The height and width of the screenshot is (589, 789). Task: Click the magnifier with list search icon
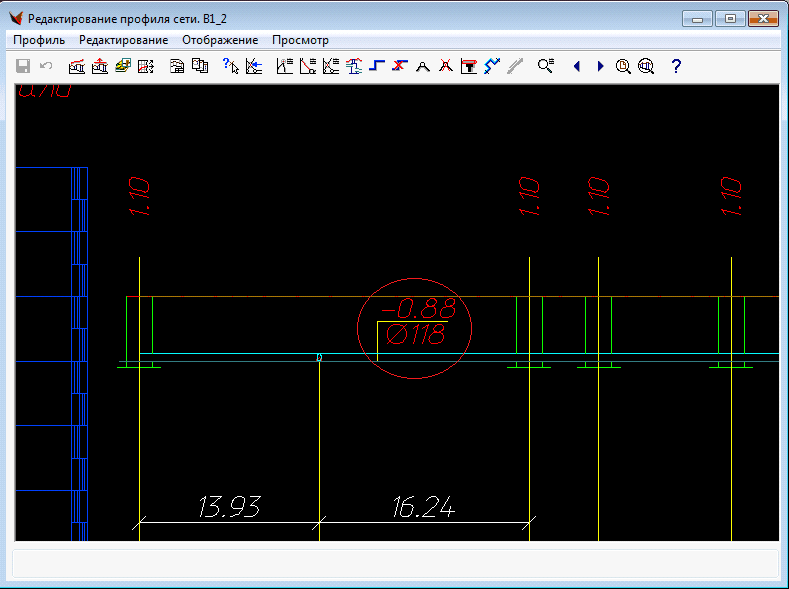click(545, 66)
